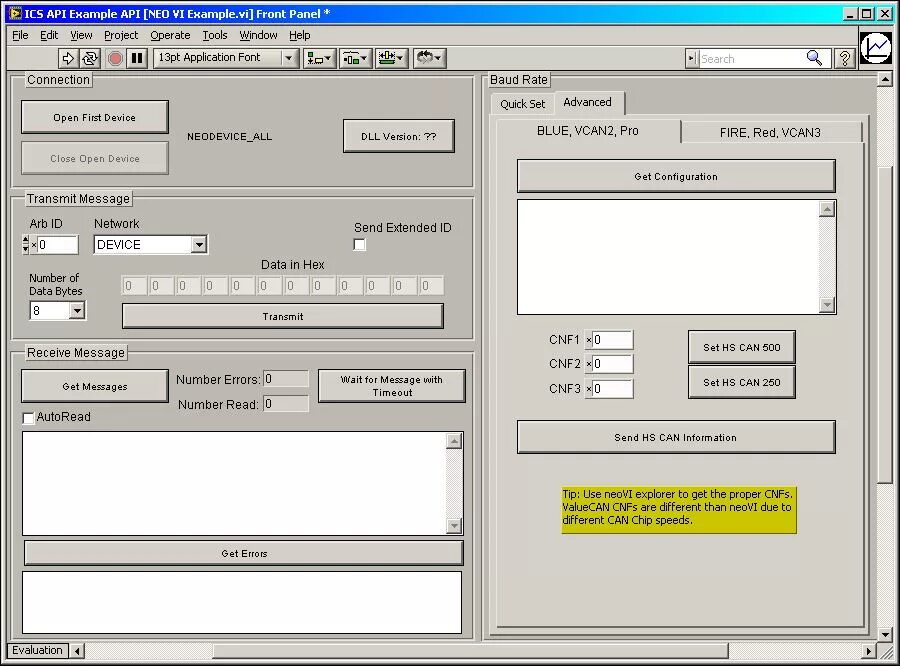Open the Reorder toolbar menu

tap(429, 58)
